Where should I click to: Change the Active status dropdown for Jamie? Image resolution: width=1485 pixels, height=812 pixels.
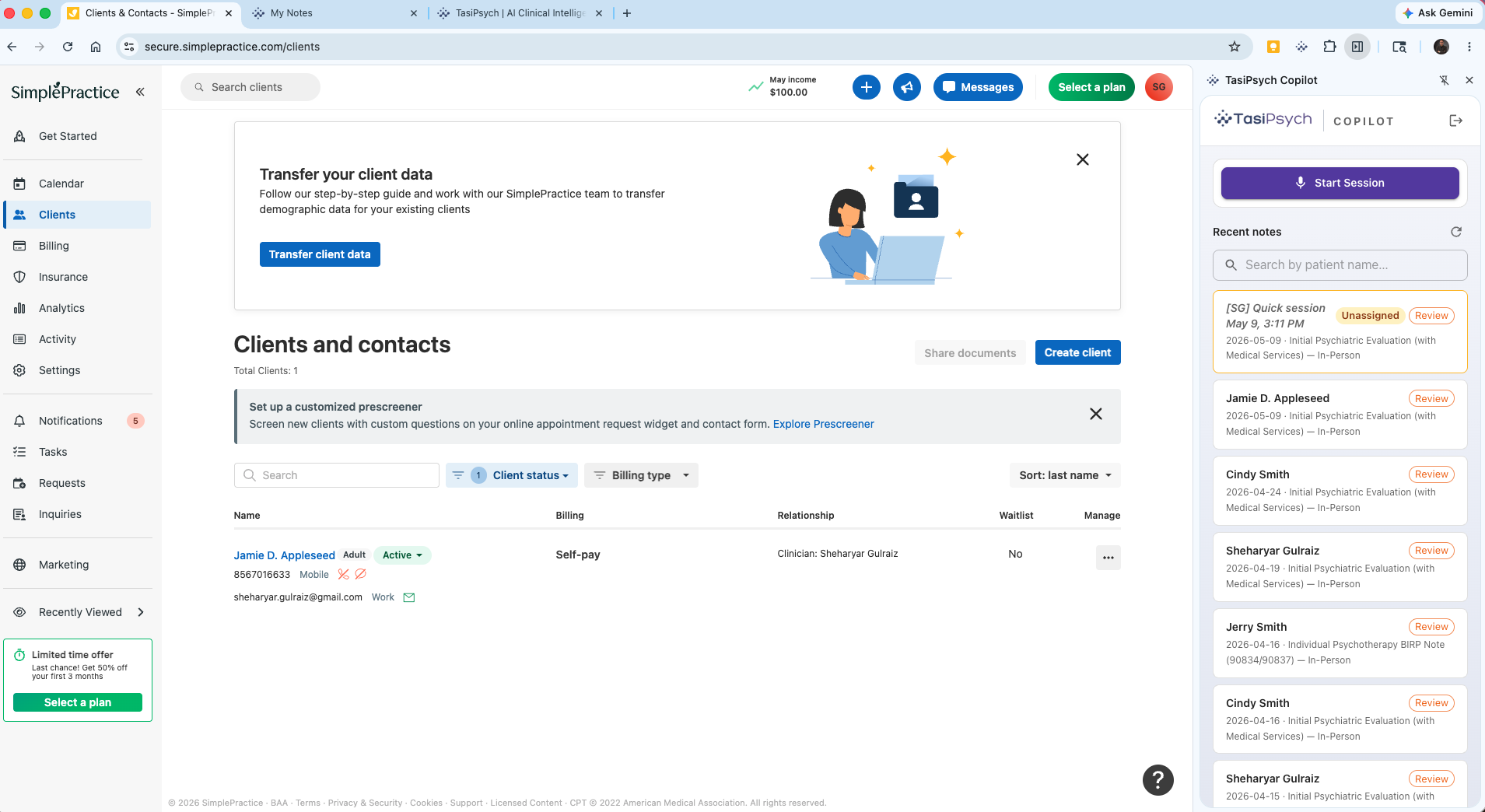(x=402, y=555)
